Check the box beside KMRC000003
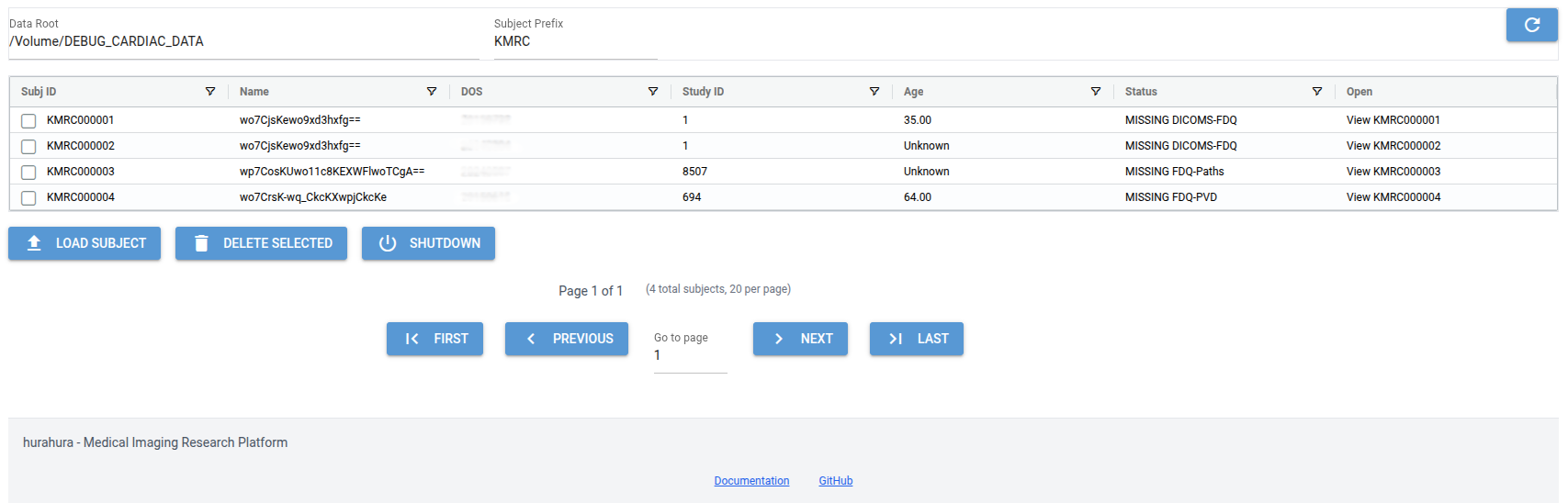The width and height of the screenshot is (1568, 503). tap(28, 173)
